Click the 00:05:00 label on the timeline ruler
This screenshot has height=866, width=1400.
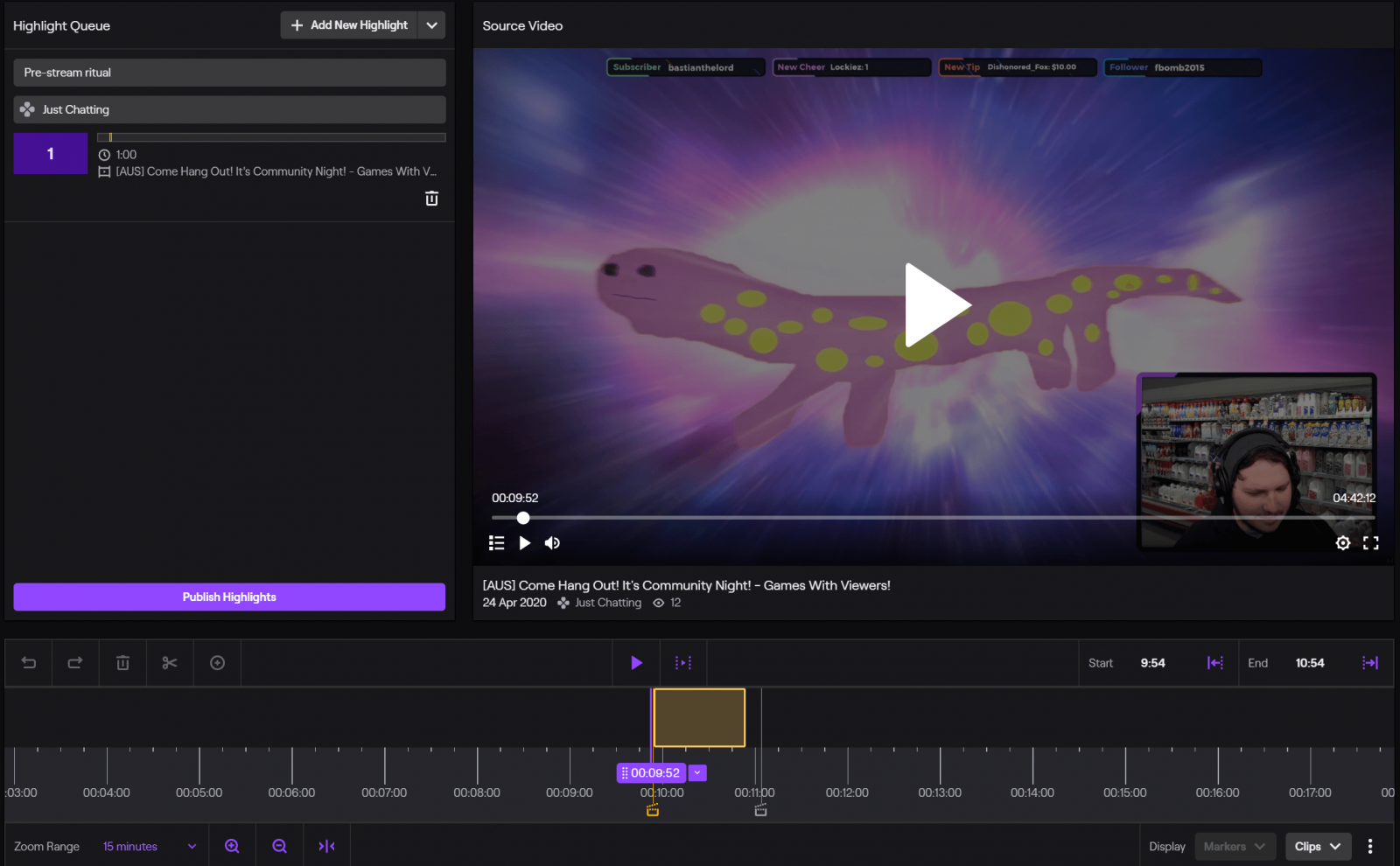pyautogui.click(x=199, y=793)
